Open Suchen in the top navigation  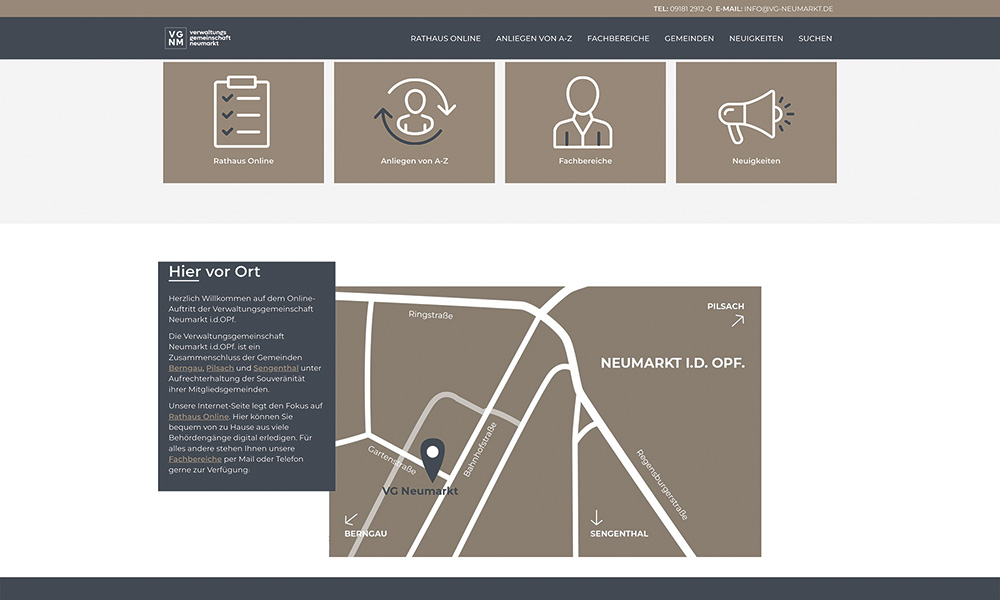[815, 38]
